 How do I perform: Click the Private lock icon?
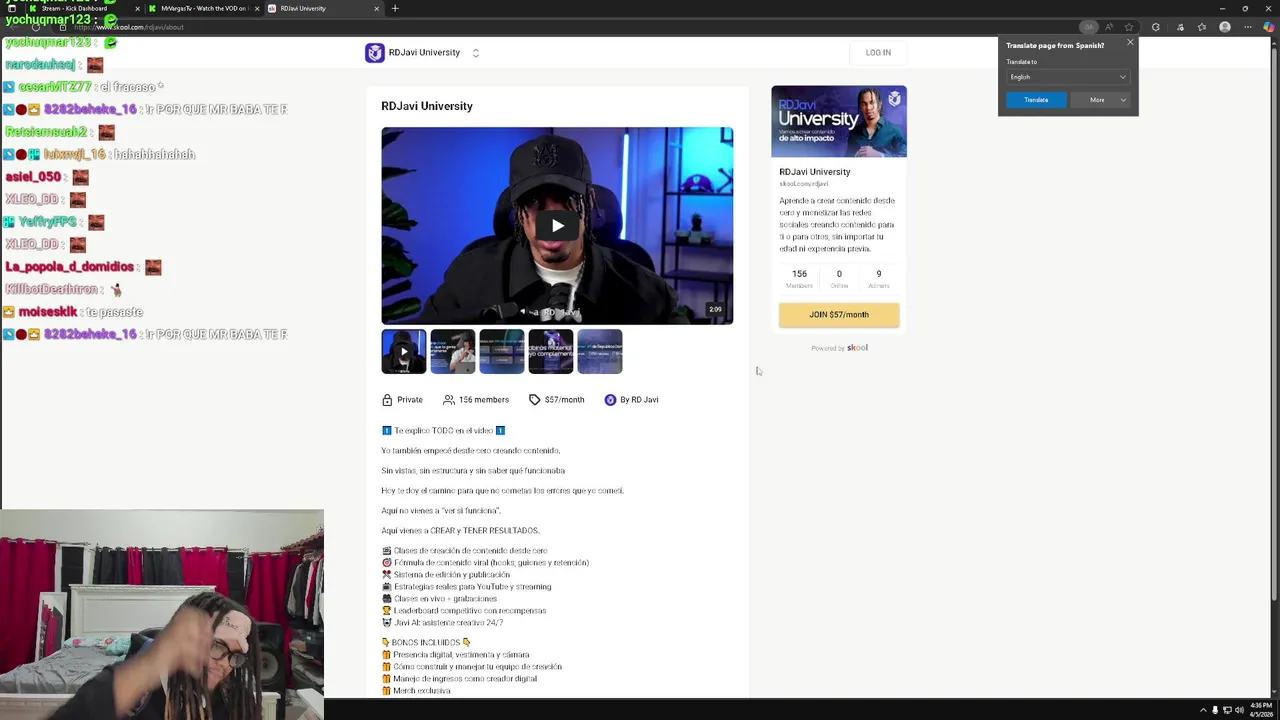[387, 399]
